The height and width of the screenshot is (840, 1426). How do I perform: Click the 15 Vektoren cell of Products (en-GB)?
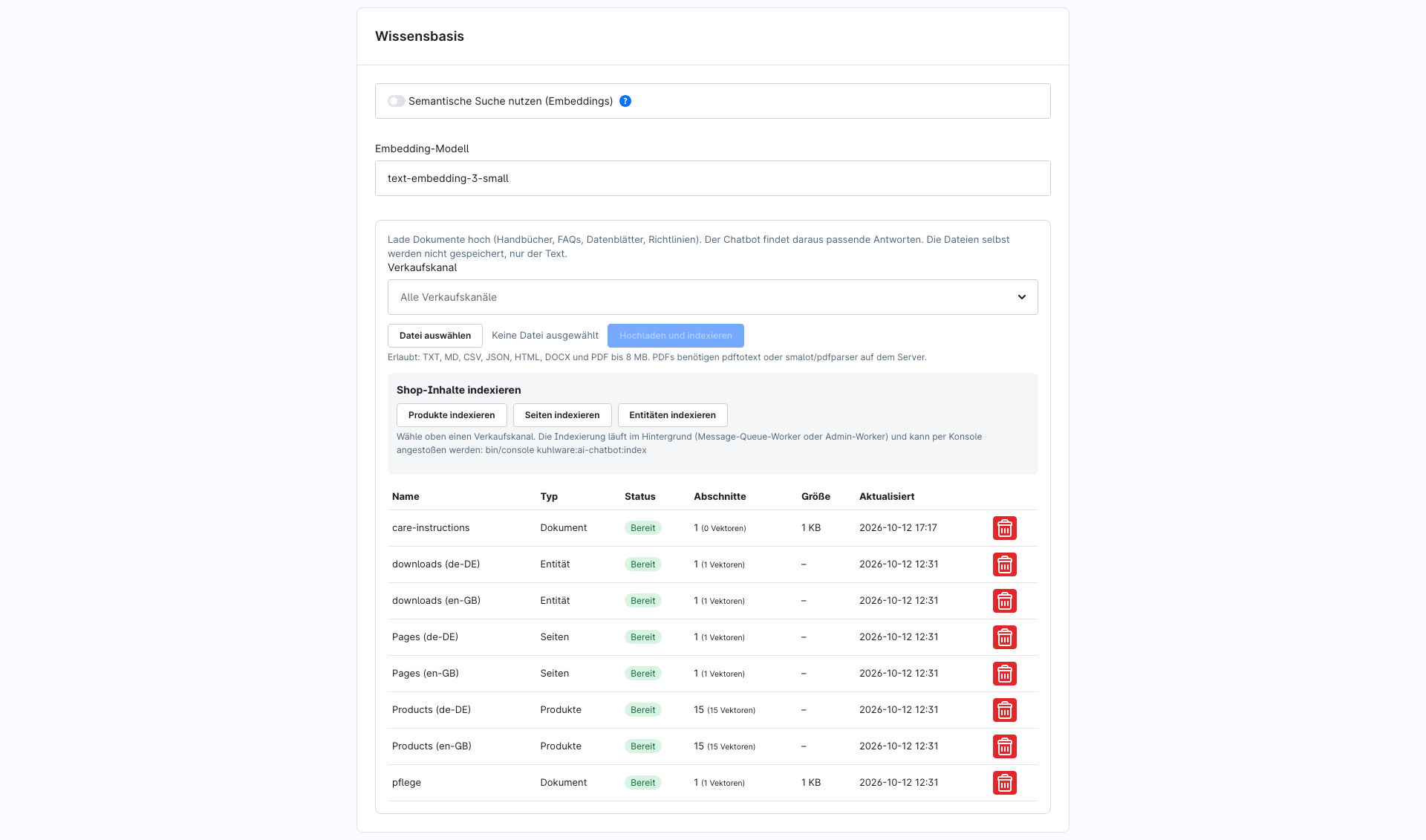(x=724, y=746)
